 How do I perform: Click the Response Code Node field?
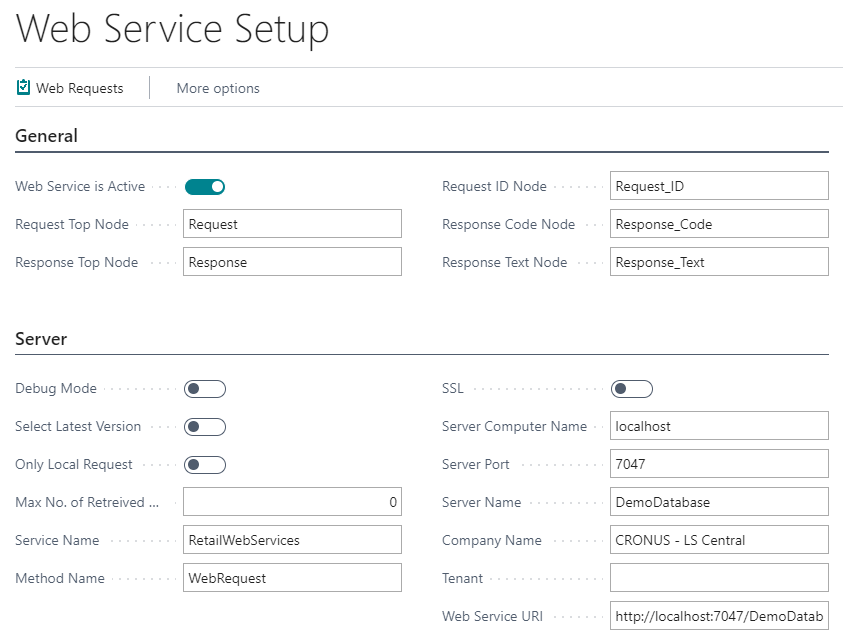coord(719,224)
